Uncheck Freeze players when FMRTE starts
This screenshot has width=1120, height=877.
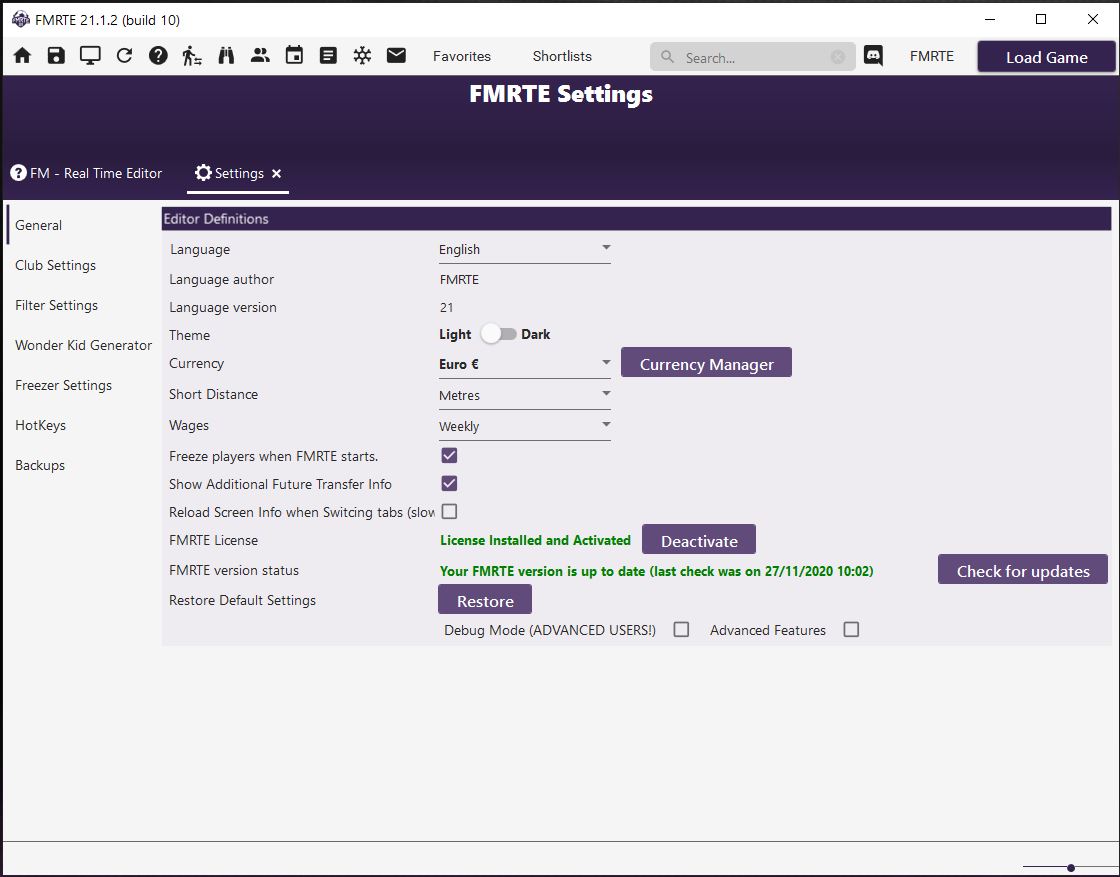pos(449,456)
